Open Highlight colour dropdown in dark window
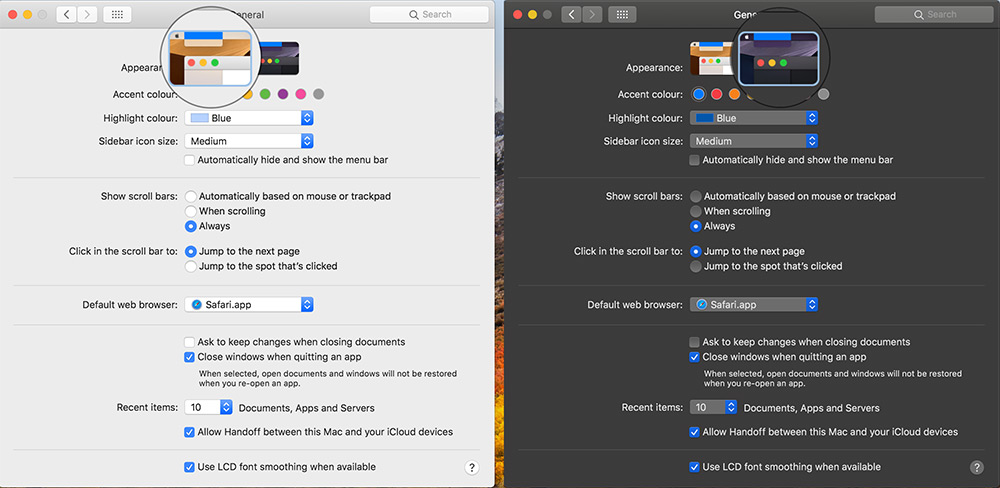Viewport: 1000px width, 488px height. (754, 118)
